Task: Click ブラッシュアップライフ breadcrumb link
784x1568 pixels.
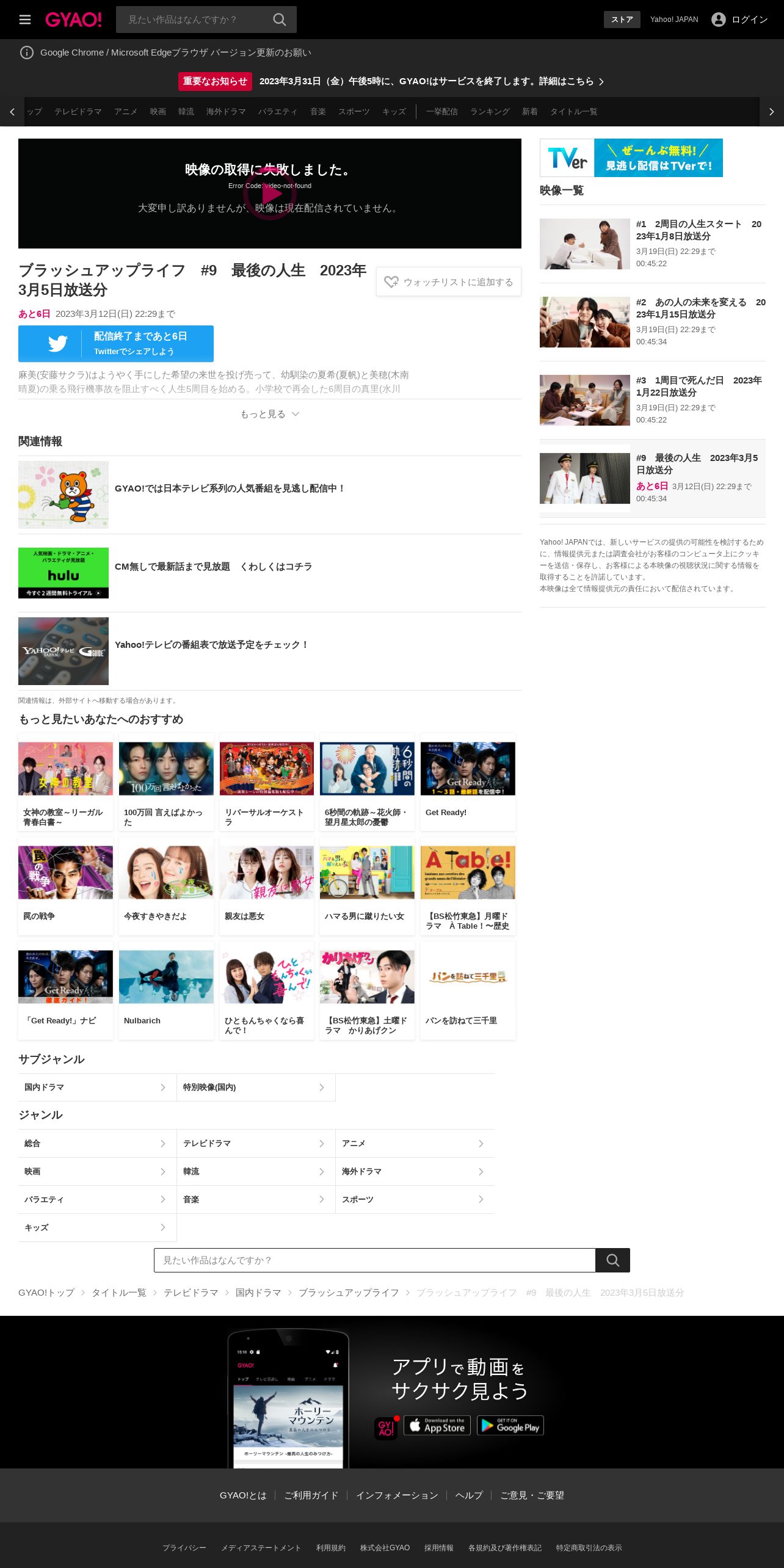Action: click(349, 1293)
